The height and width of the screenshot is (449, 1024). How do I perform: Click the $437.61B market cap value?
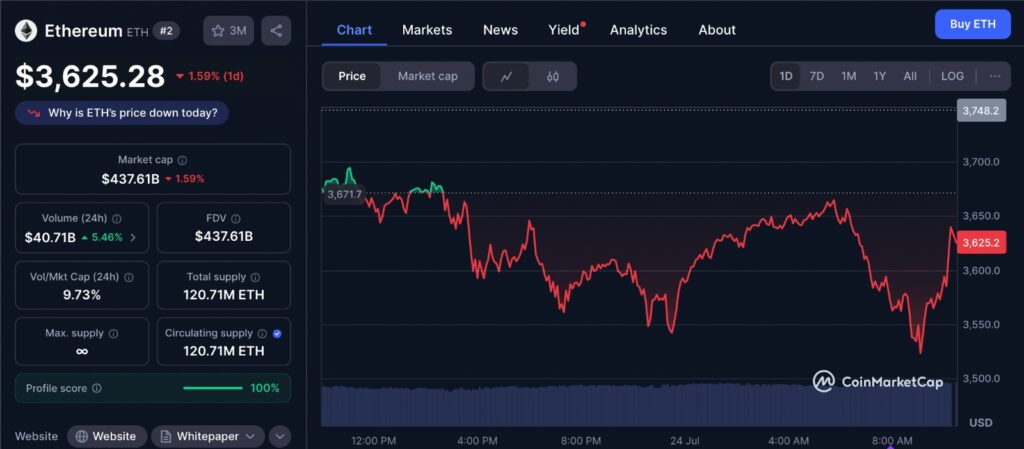coord(131,179)
